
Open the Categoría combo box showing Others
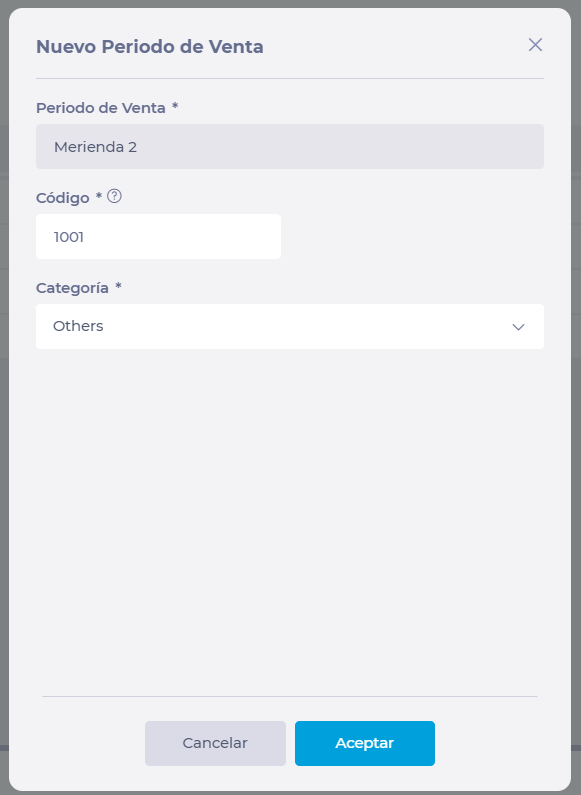point(289,326)
